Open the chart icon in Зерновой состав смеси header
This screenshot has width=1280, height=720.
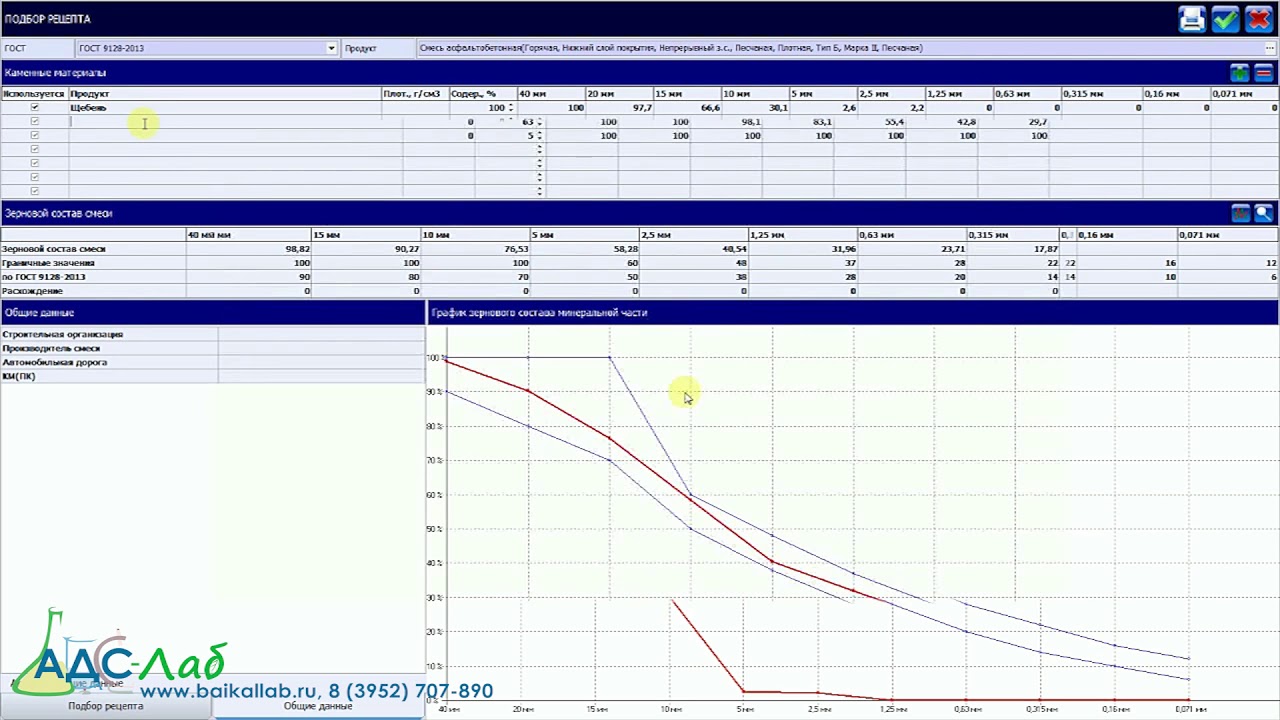1240,213
